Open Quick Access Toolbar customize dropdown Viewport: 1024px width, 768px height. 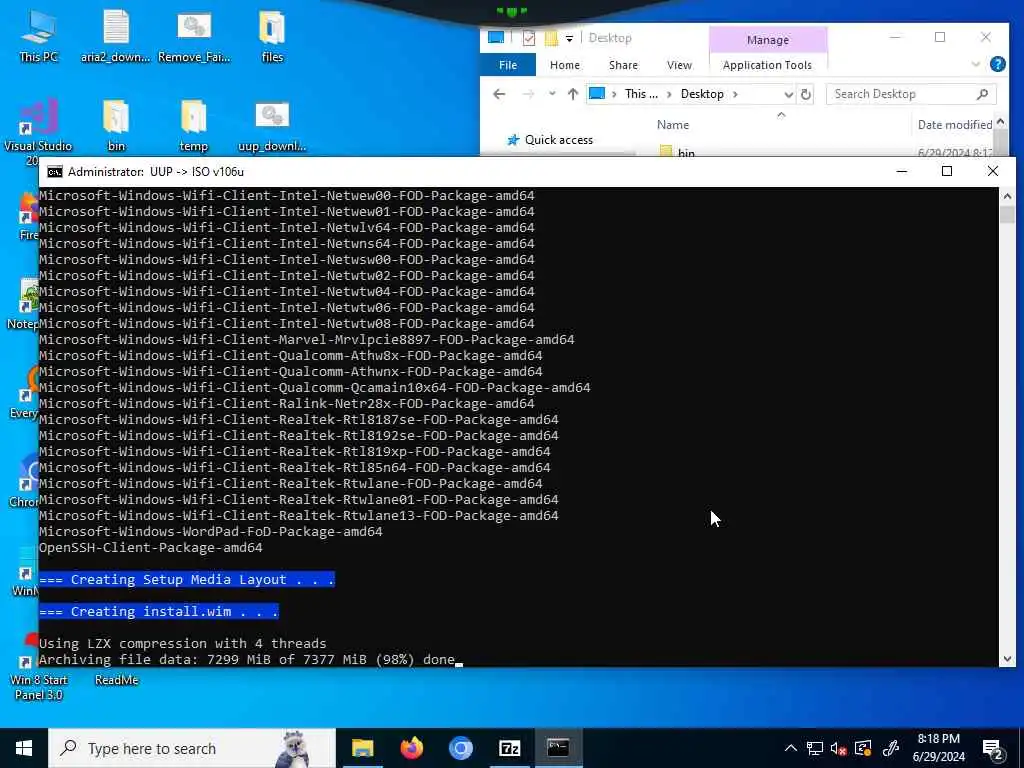[569, 39]
